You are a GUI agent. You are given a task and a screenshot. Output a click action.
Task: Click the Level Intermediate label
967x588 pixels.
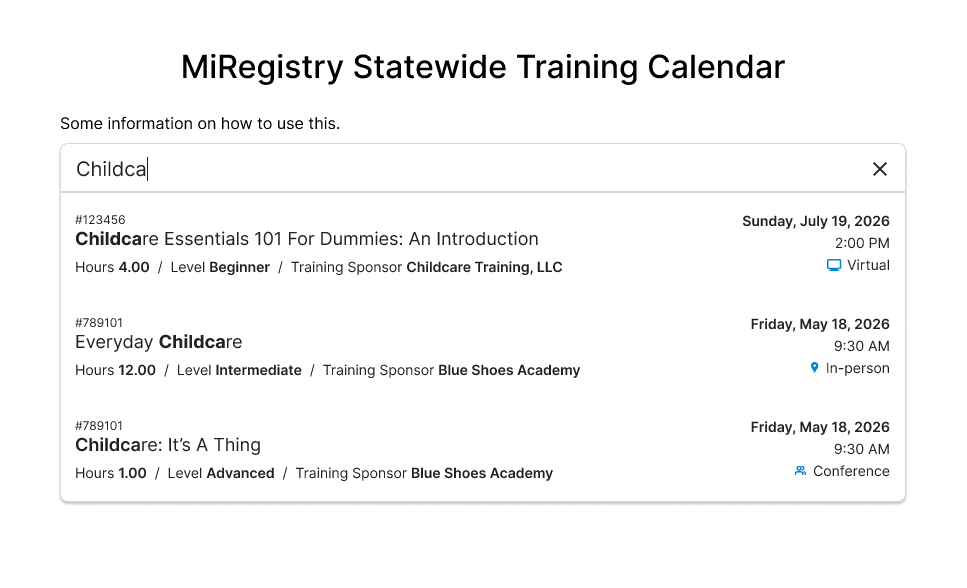(x=239, y=370)
